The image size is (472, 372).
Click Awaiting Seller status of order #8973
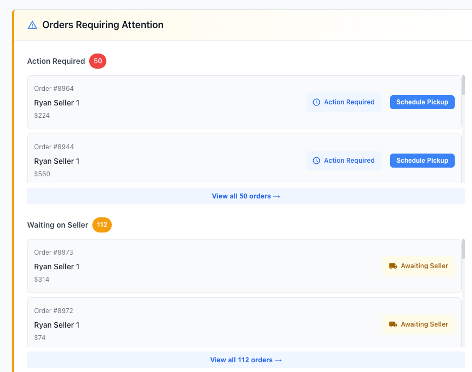pyautogui.click(x=418, y=266)
